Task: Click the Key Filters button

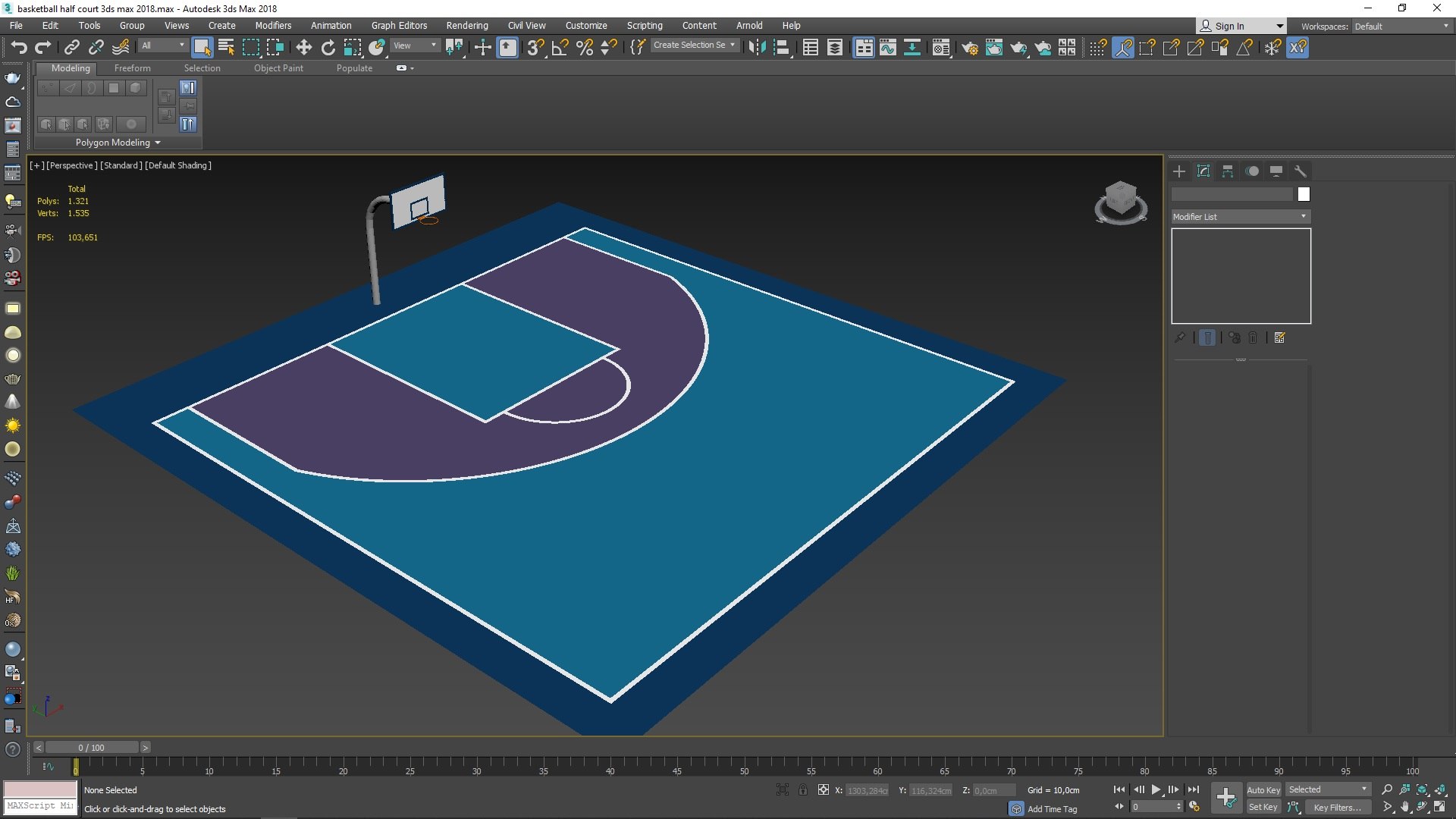Action: click(1337, 808)
